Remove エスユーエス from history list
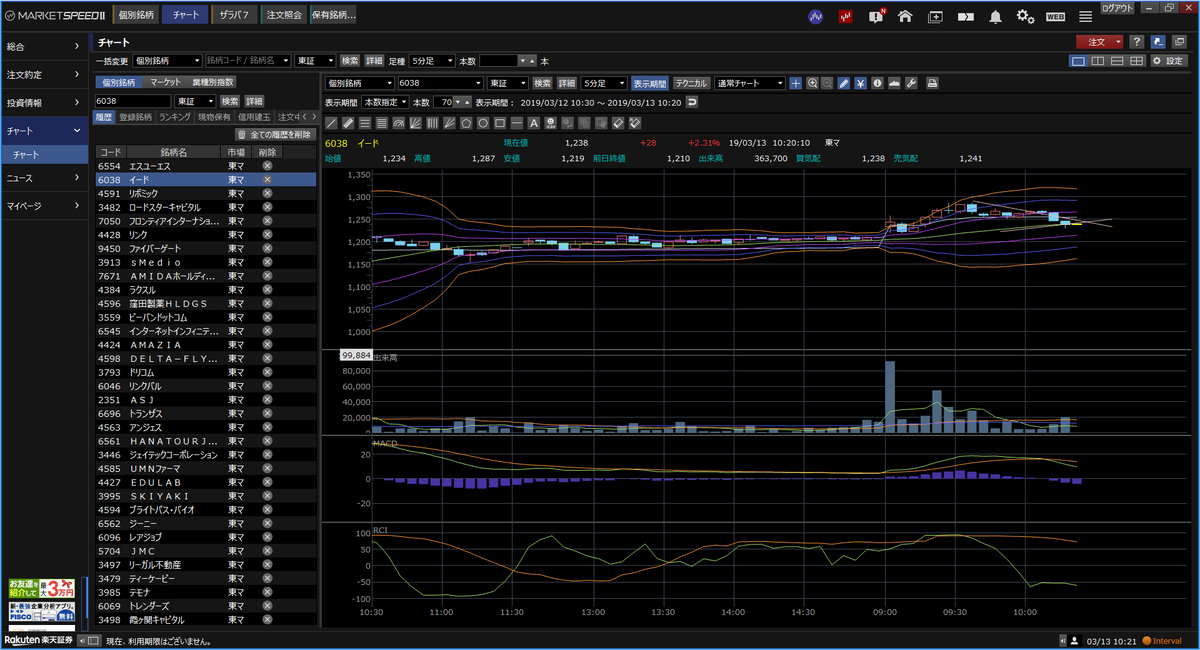 pos(267,166)
